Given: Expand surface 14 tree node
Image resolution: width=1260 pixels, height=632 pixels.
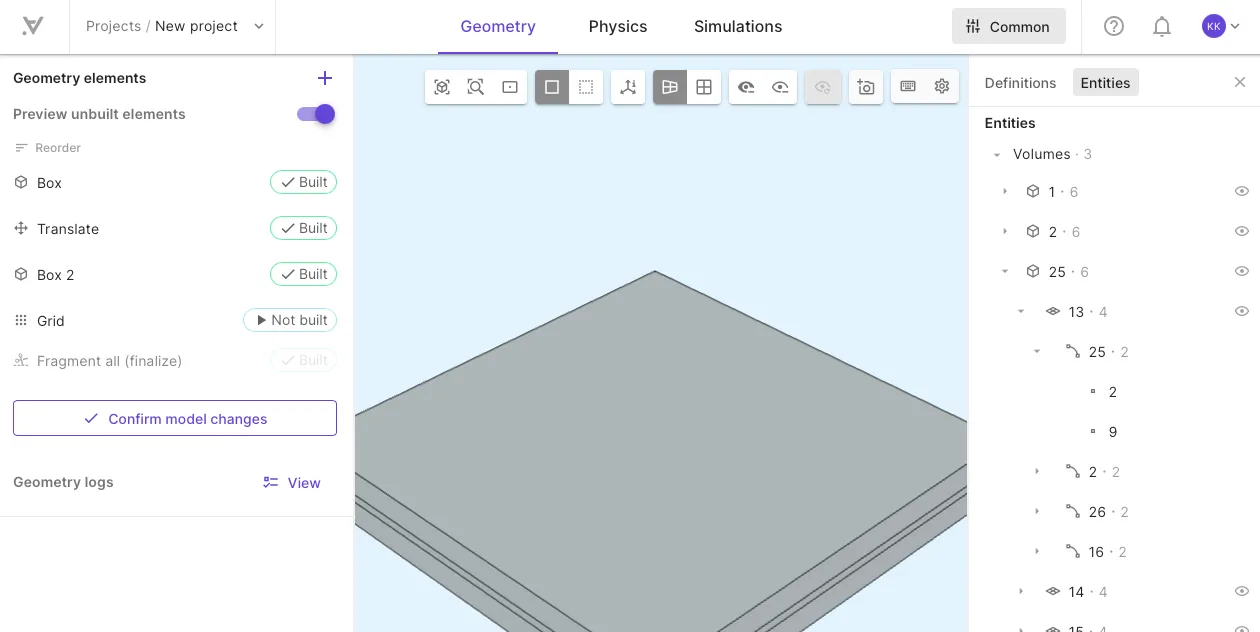Looking at the screenshot, I should point(1021,591).
